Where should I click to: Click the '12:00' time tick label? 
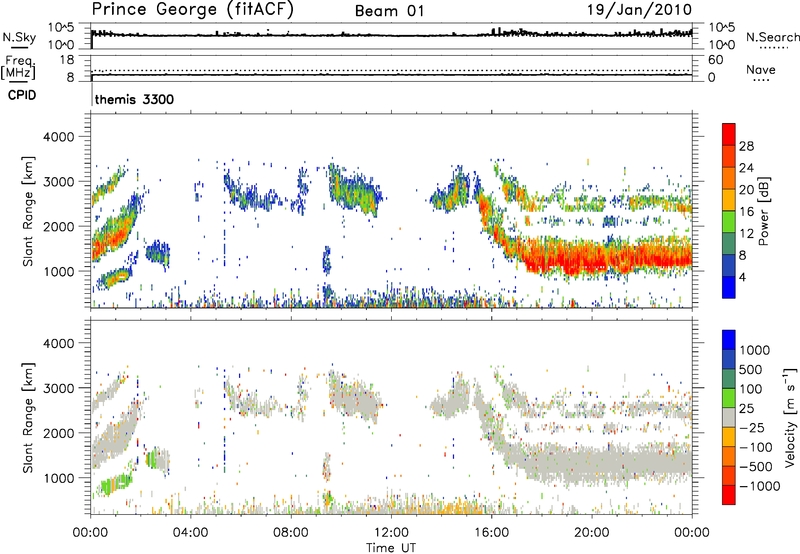pos(391,533)
